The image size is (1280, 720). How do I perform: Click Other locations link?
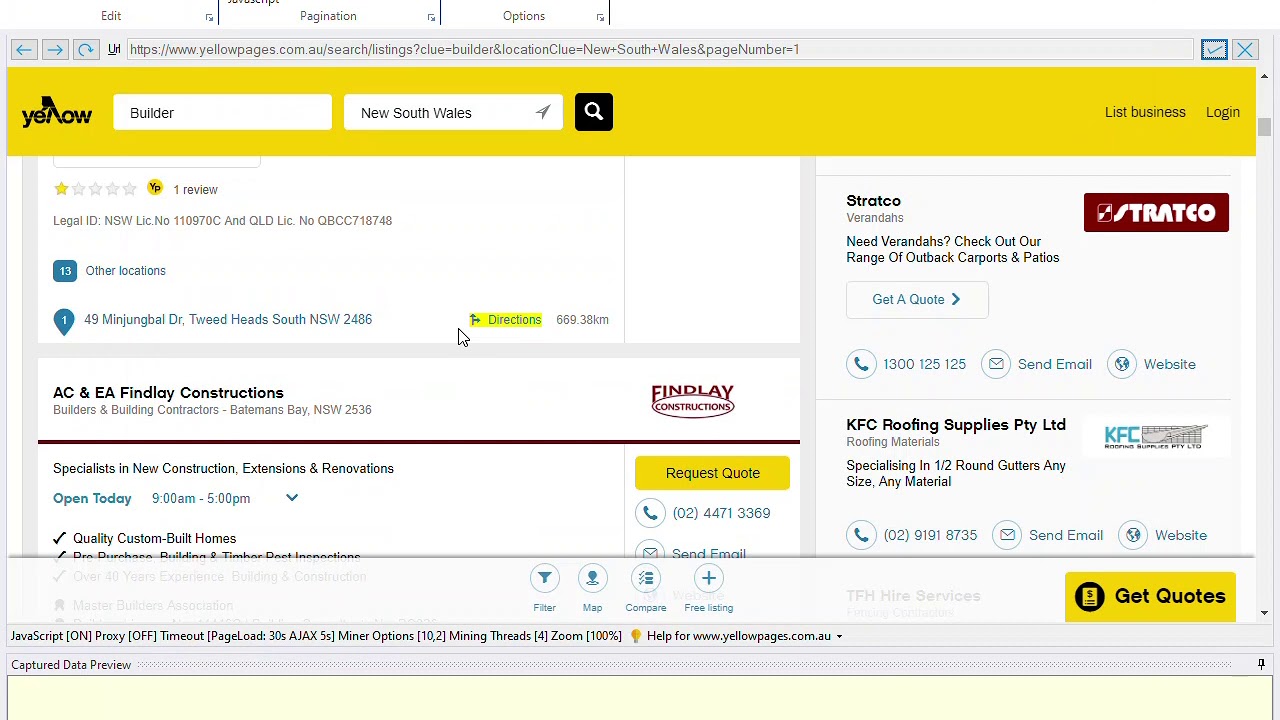pos(126,271)
